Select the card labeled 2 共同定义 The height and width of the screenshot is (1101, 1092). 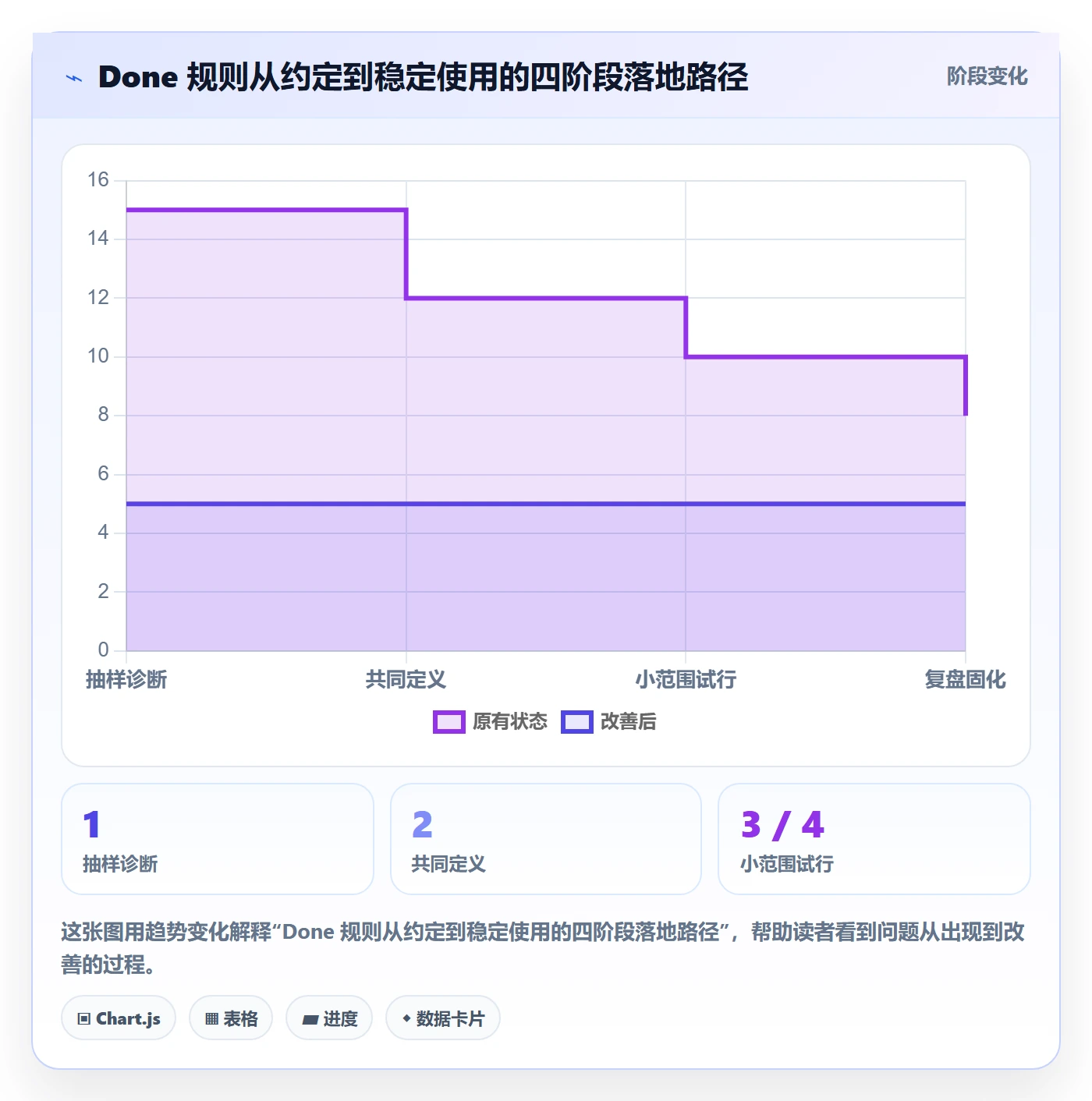point(546,839)
